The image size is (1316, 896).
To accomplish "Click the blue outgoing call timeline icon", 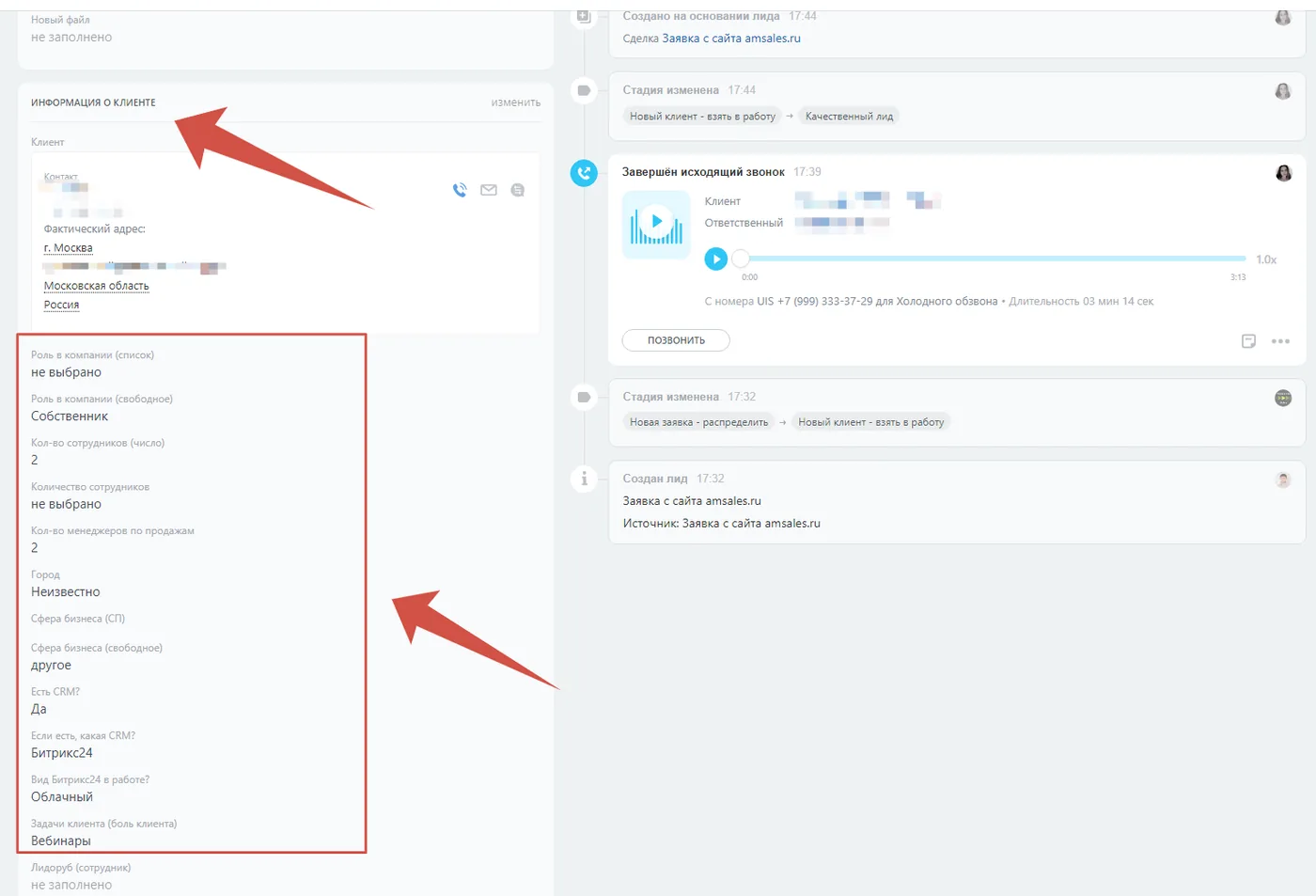I will 584,173.
